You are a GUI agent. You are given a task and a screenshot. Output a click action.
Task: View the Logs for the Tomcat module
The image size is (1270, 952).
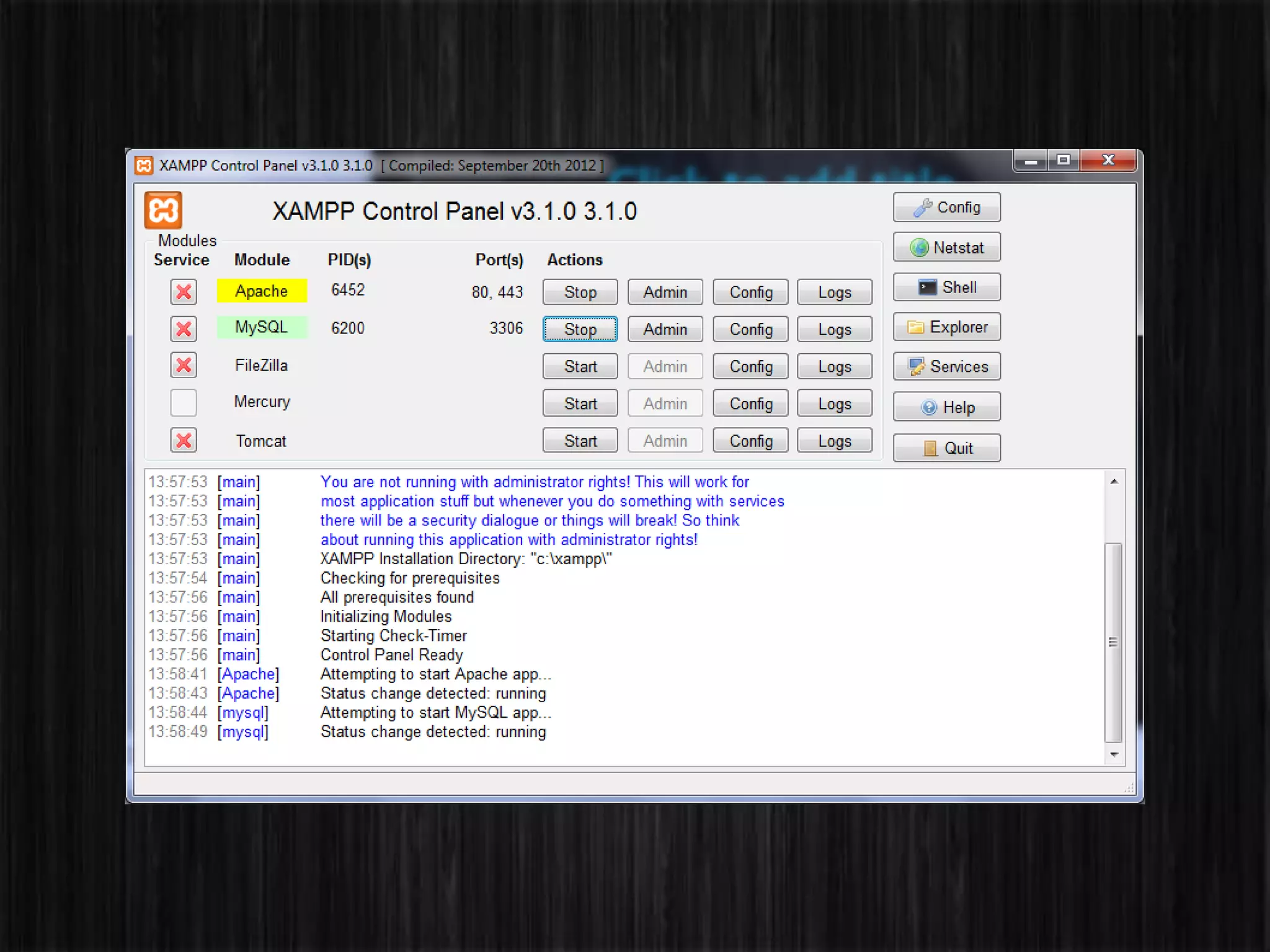pyautogui.click(x=834, y=441)
